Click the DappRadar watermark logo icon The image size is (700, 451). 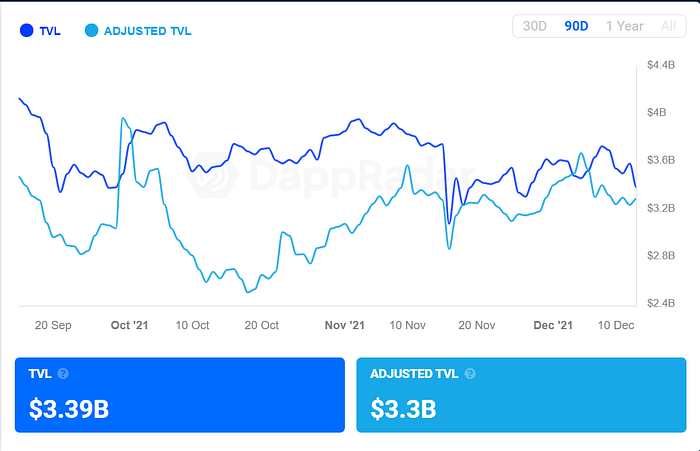click(214, 177)
